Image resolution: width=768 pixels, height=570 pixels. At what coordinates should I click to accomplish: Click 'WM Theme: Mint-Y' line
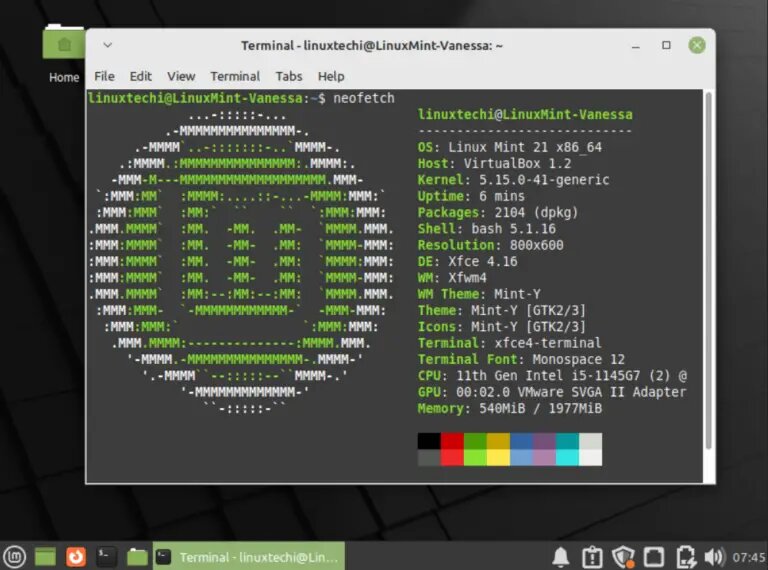479,294
